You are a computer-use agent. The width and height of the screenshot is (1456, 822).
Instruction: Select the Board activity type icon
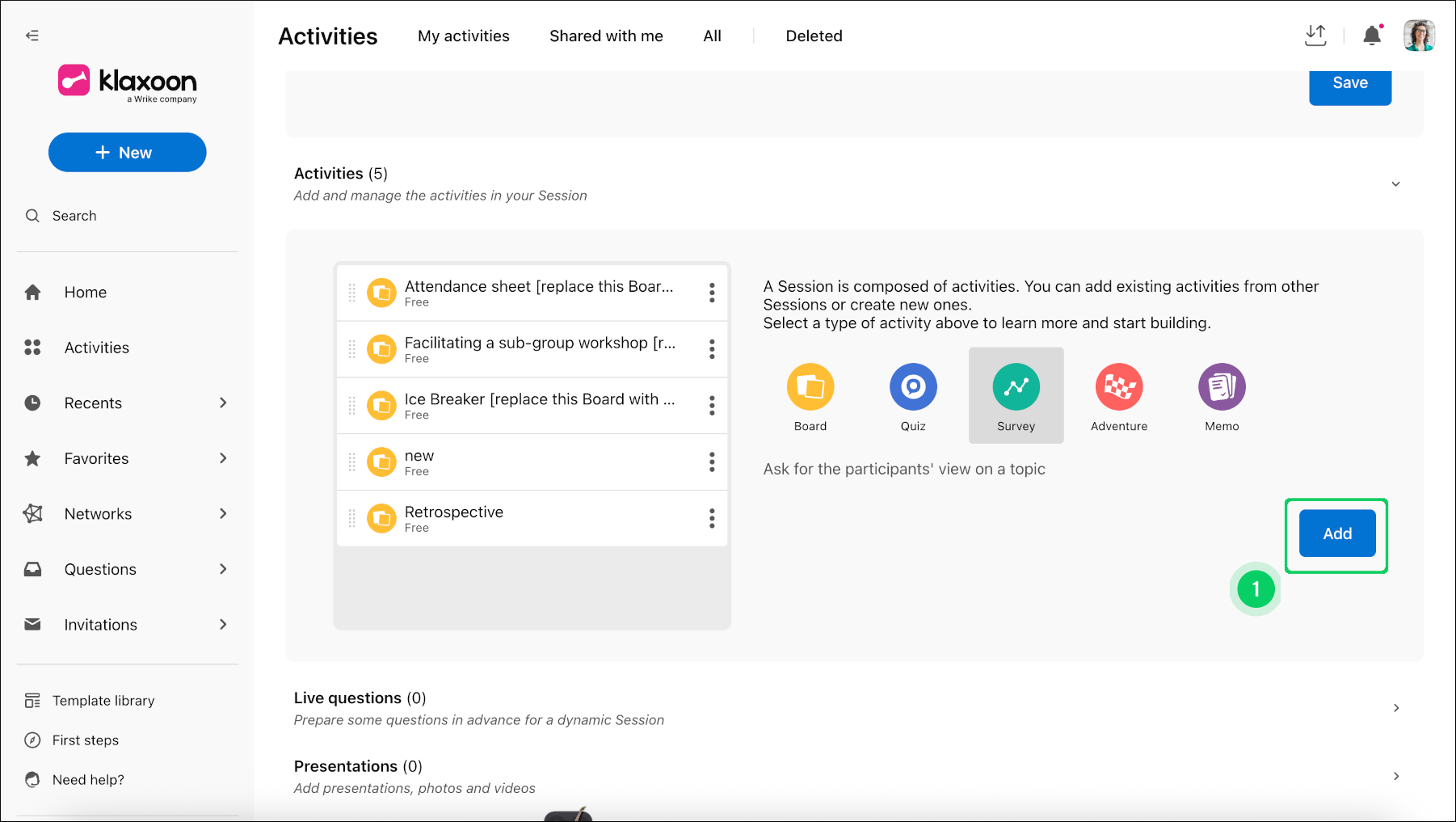tap(810, 387)
